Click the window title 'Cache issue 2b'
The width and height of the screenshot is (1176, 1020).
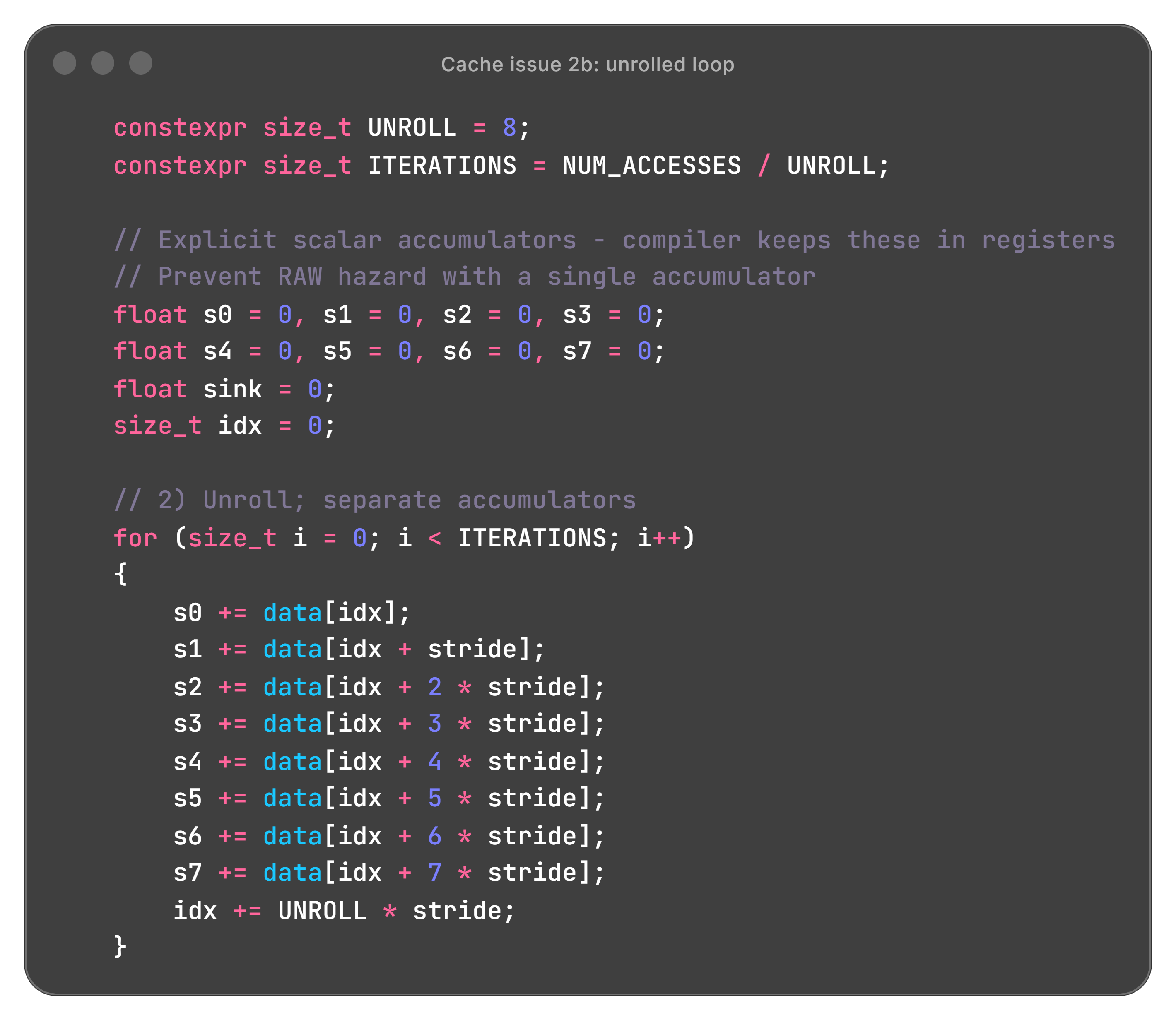pos(588,64)
